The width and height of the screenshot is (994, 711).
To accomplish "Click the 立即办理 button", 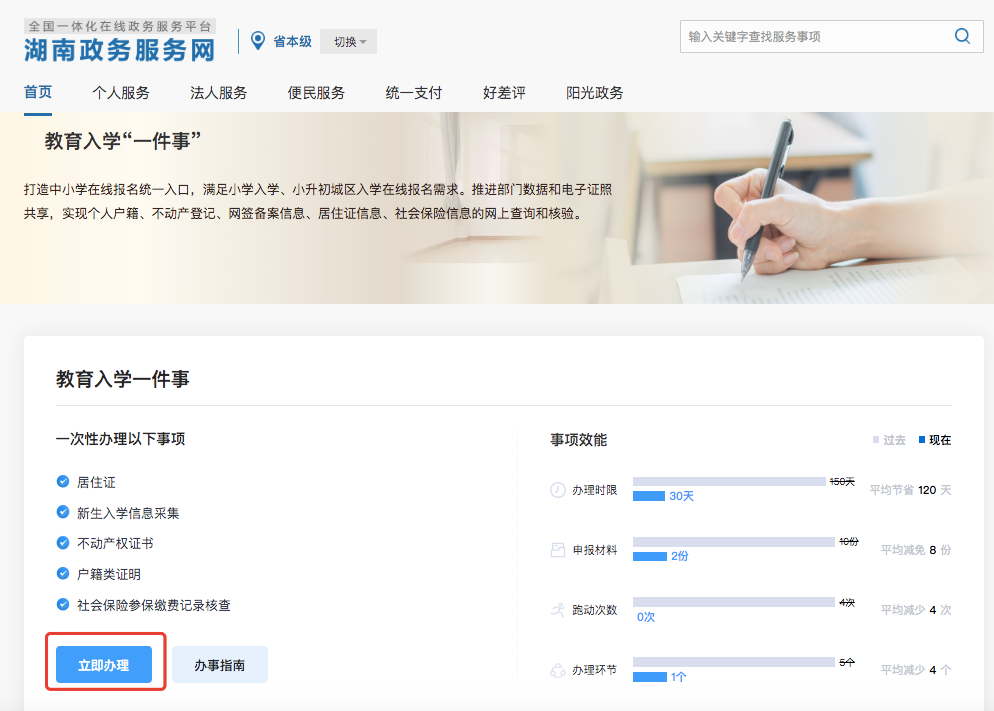I will (104, 665).
